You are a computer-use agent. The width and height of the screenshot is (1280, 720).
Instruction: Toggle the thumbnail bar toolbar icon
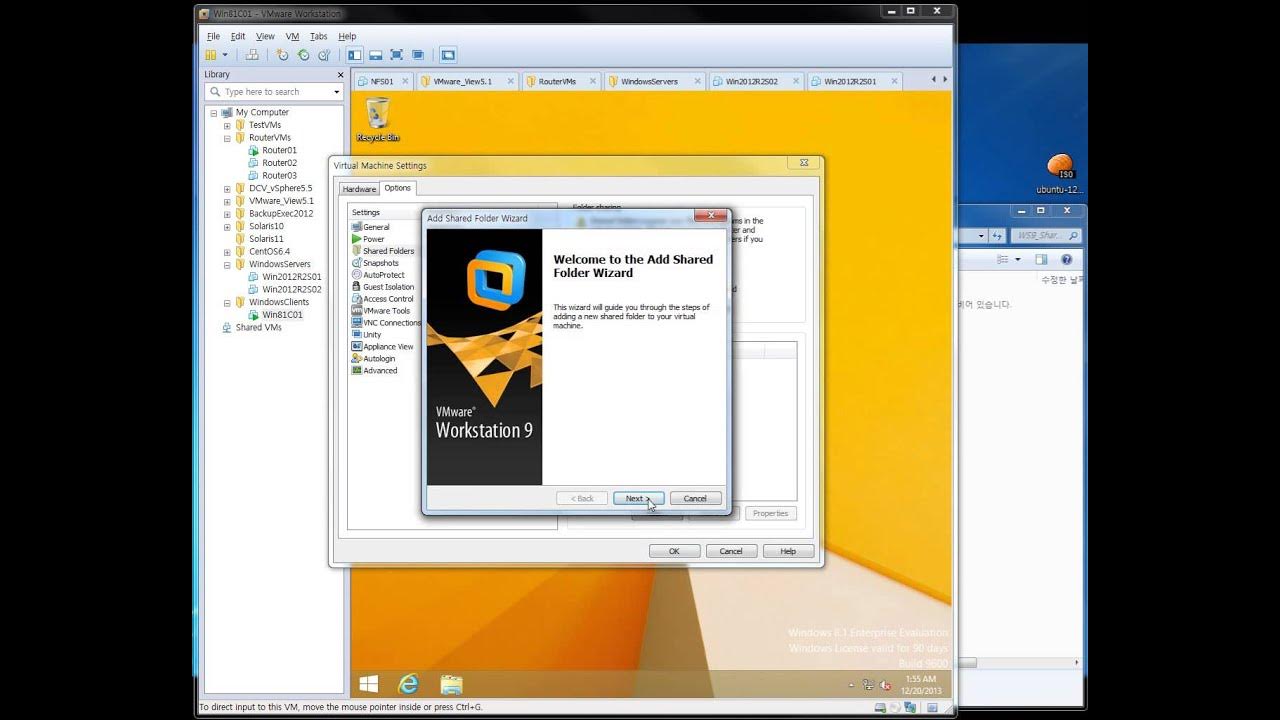pyautogui.click(x=376, y=55)
